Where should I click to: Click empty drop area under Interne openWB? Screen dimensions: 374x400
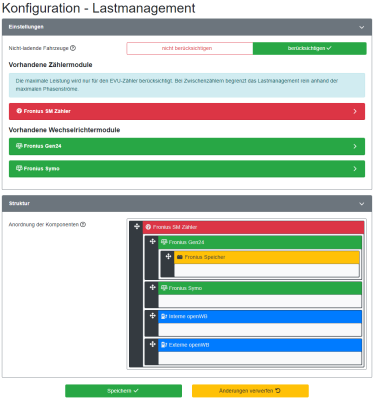[260, 329]
